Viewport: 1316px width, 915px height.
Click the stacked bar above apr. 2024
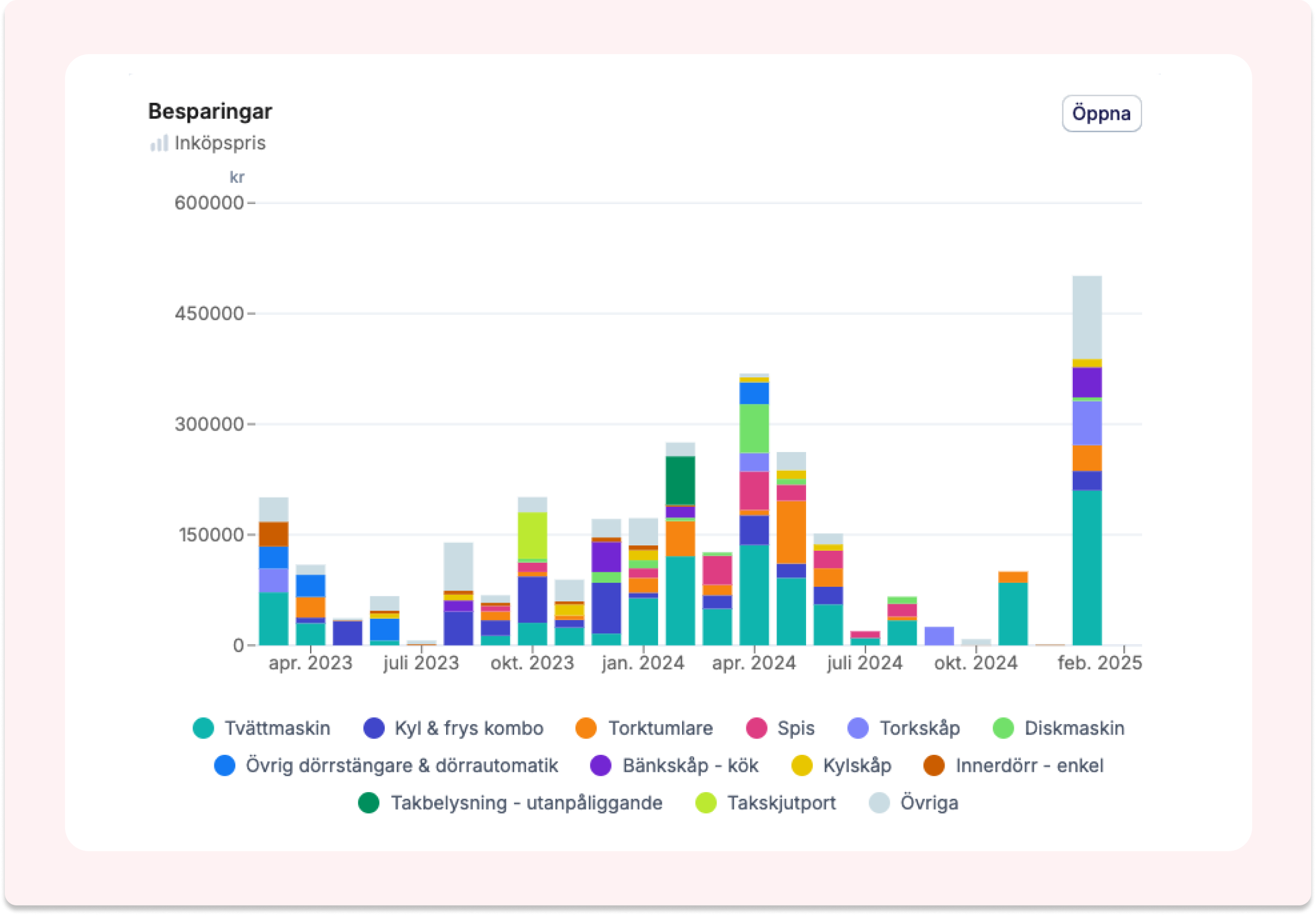[754, 509]
